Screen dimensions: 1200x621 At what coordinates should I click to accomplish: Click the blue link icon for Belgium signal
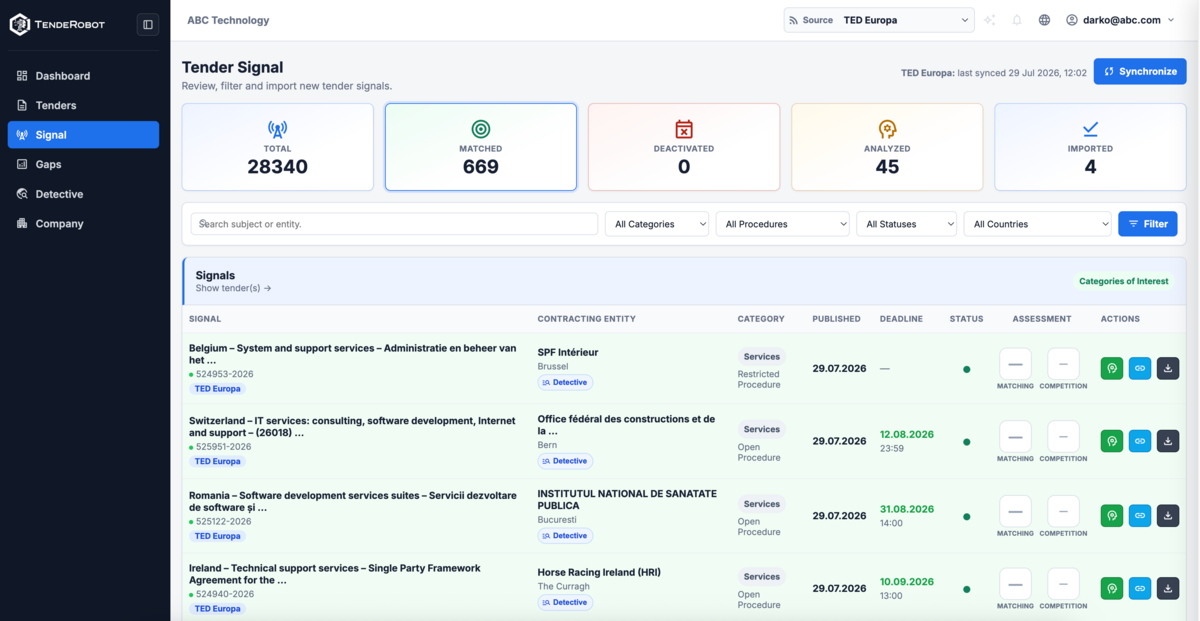click(1140, 368)
